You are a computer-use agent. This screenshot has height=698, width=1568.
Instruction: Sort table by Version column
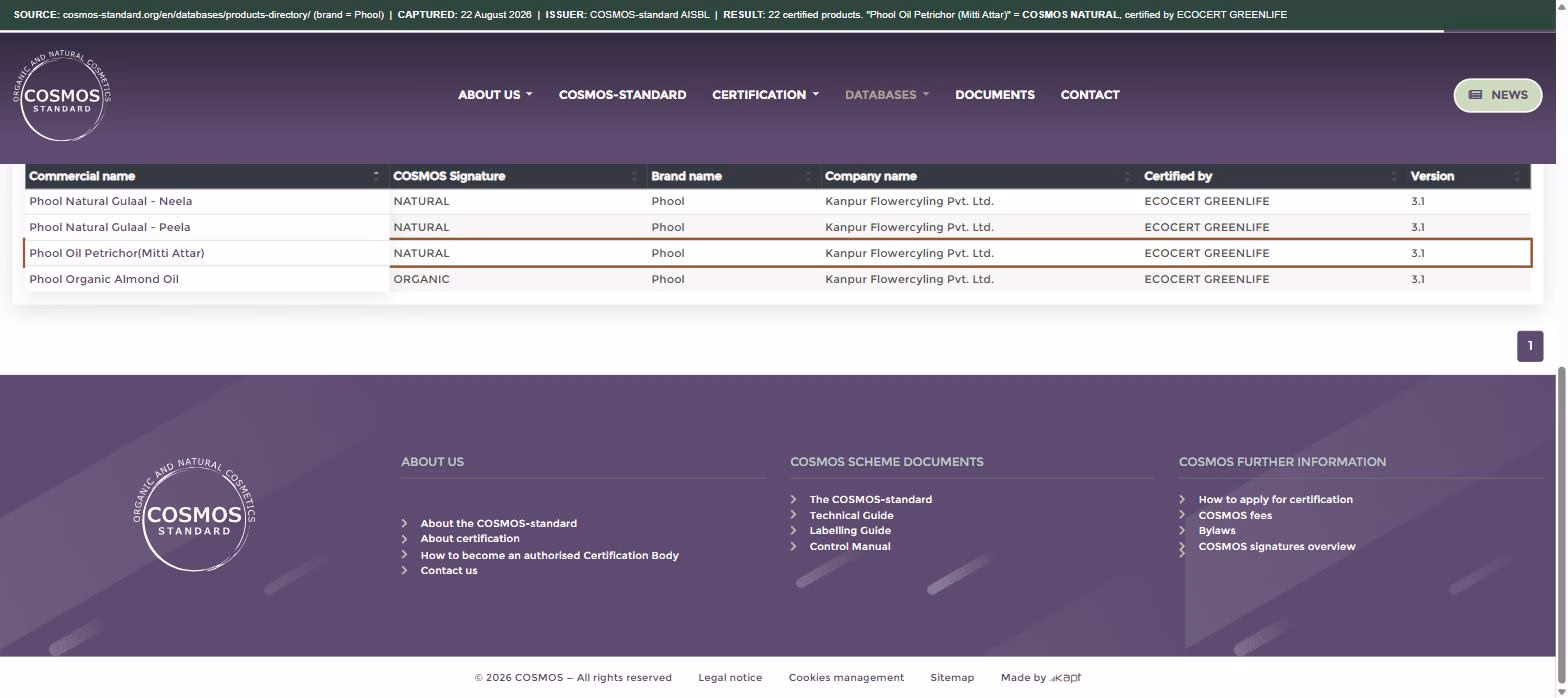tap(1468, 176)
